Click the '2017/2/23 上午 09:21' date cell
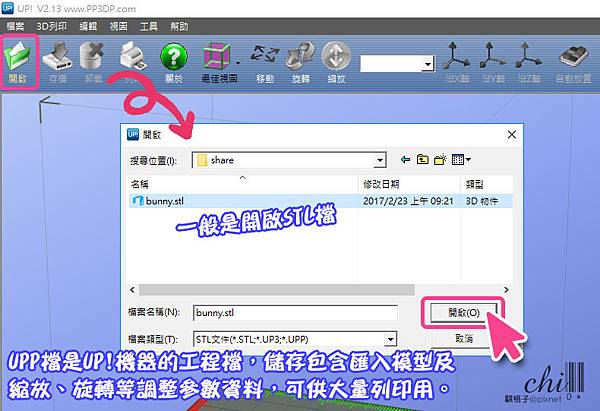Screen dimensions: 600x411 (408, 201)
